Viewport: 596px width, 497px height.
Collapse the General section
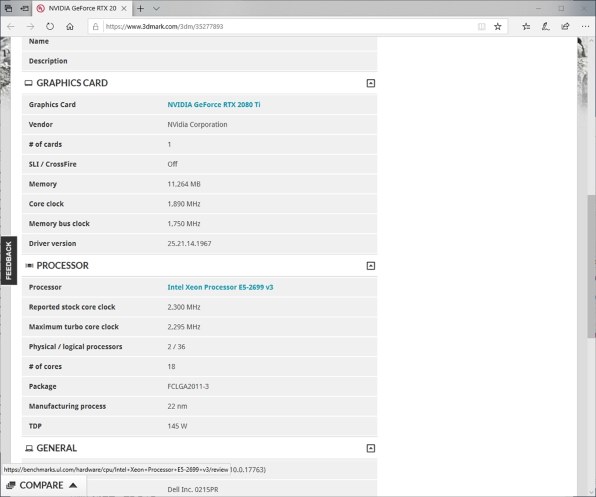pos(371,448)
